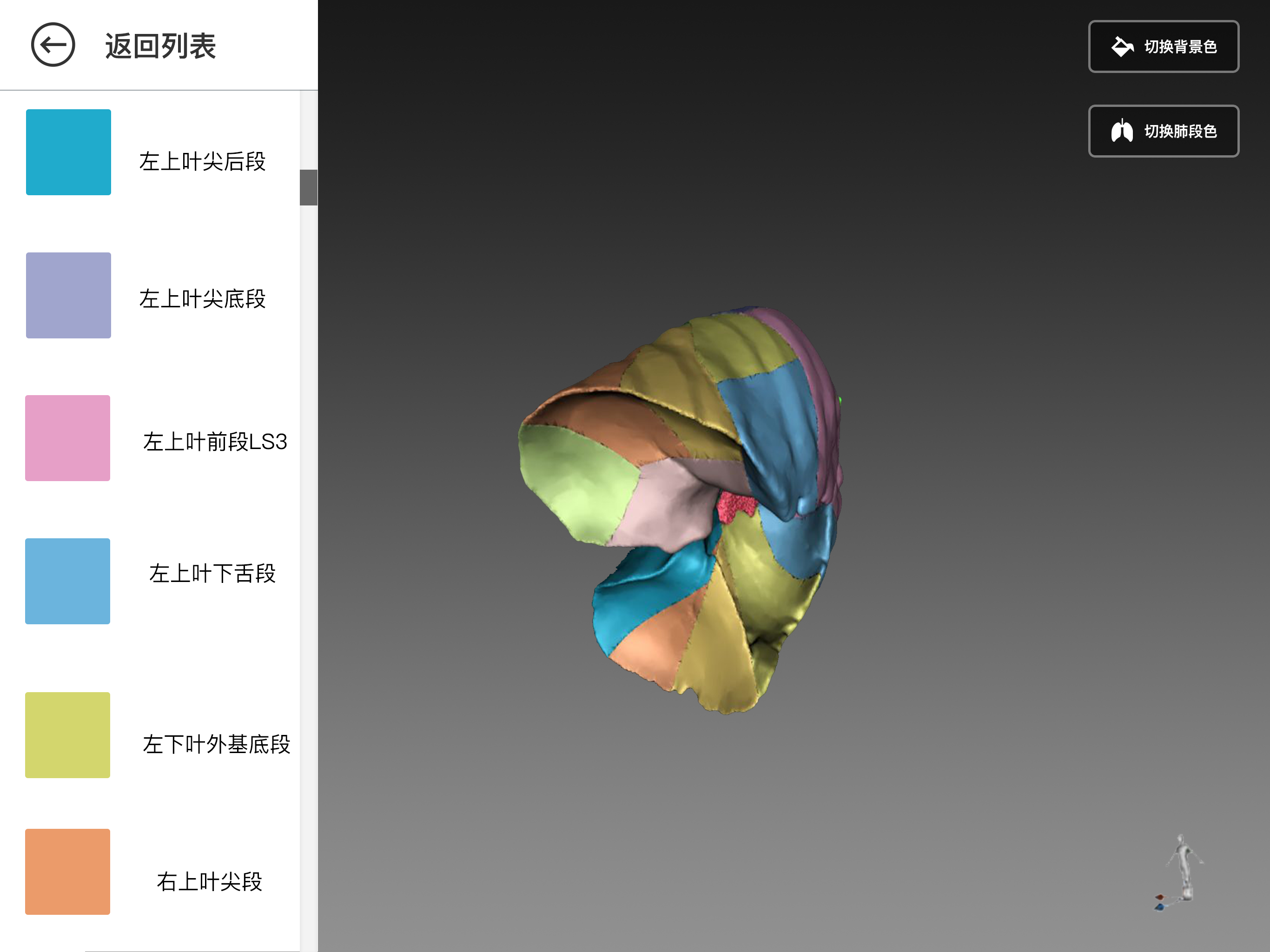Click the 切换肺段色 button
1270x952 pixels.
click(1163, 131)
